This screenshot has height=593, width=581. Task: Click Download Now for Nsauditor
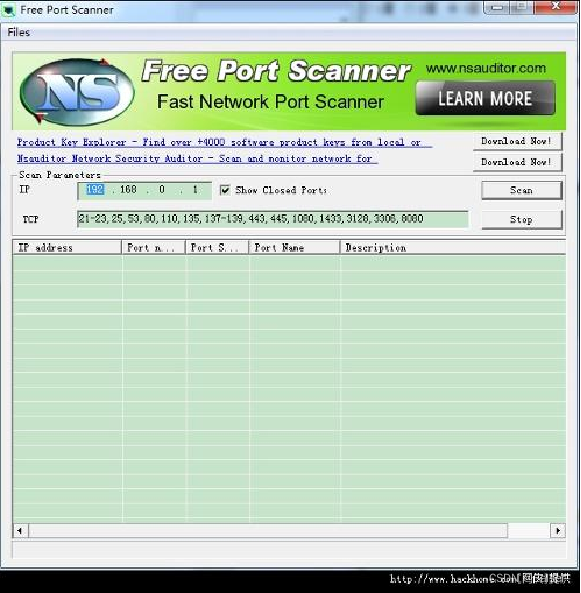tap(517, 162)
